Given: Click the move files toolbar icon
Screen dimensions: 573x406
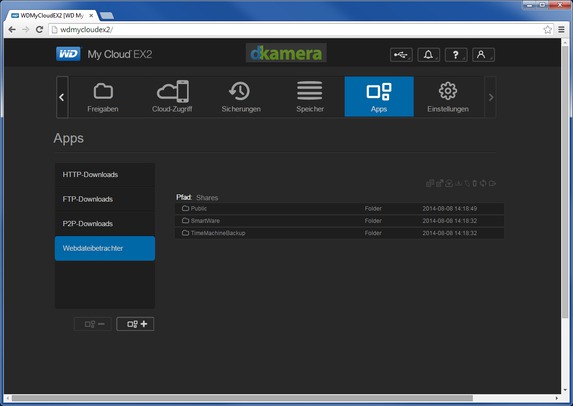Looking at the screenshot, I should pos(439,183).
